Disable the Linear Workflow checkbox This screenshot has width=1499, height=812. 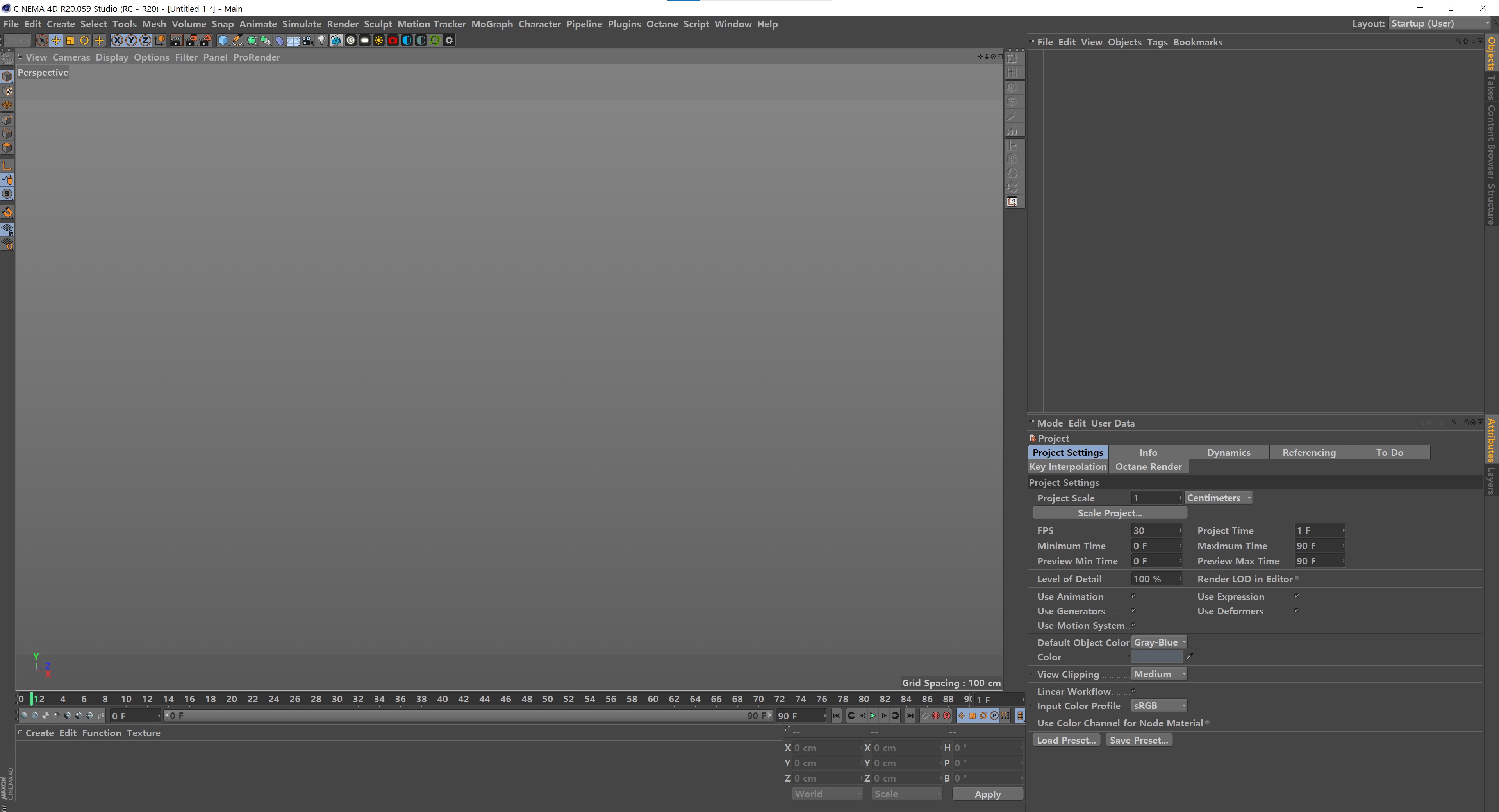click(1133, 691)
